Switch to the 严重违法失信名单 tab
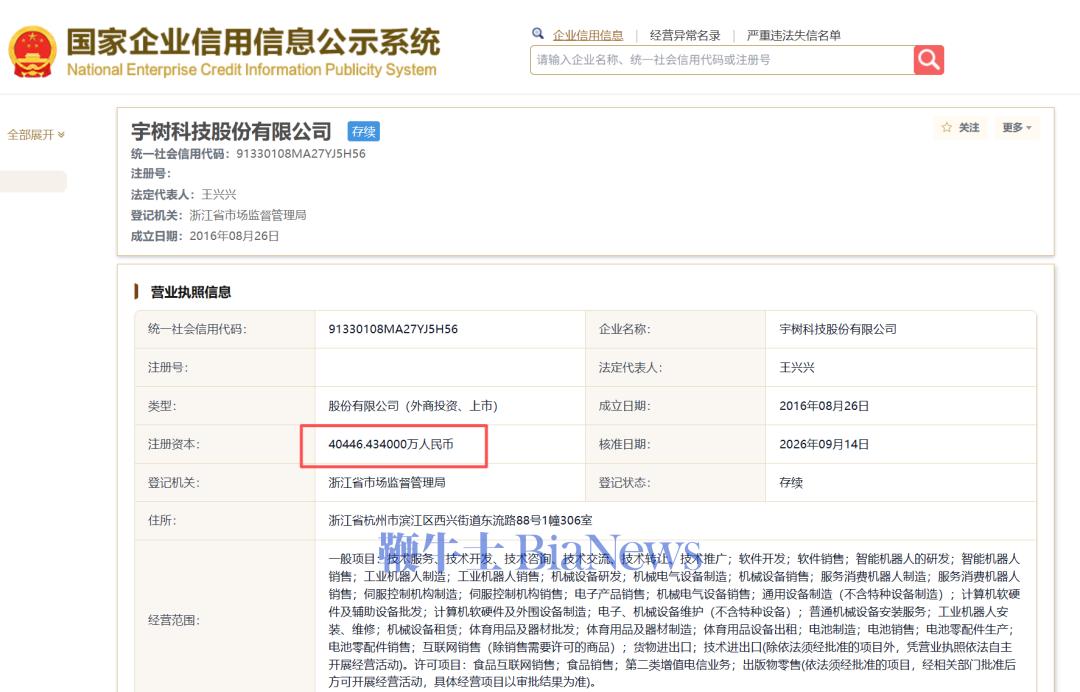This screenshot has width=1080, height=692. pyautogui.click(x=793, y=35)
